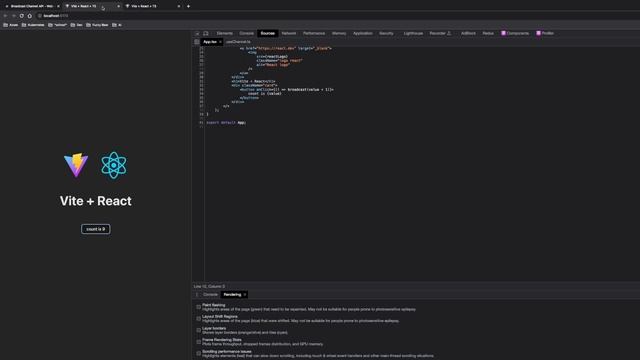This screenshot has width=640, height=360.
Task: Switch to the Elements panel
Action: [x=224, y=33]
